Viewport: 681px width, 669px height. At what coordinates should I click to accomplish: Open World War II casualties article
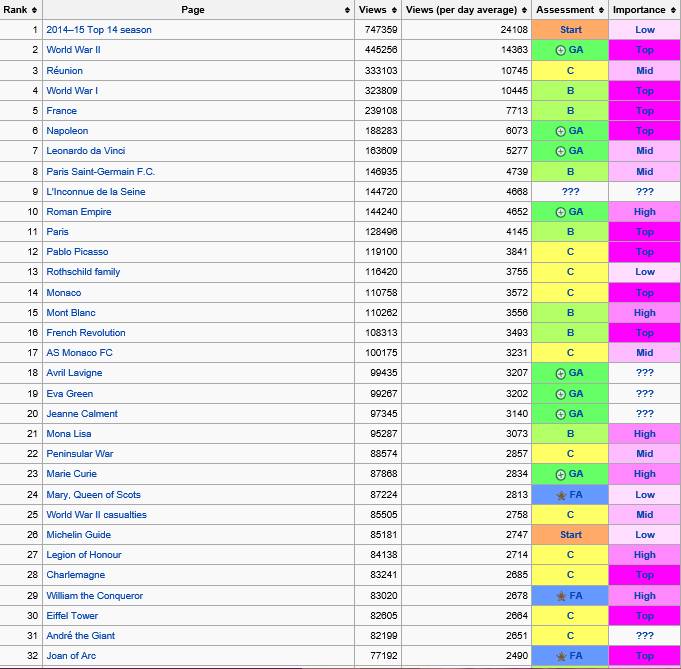[x=96, y=515]
